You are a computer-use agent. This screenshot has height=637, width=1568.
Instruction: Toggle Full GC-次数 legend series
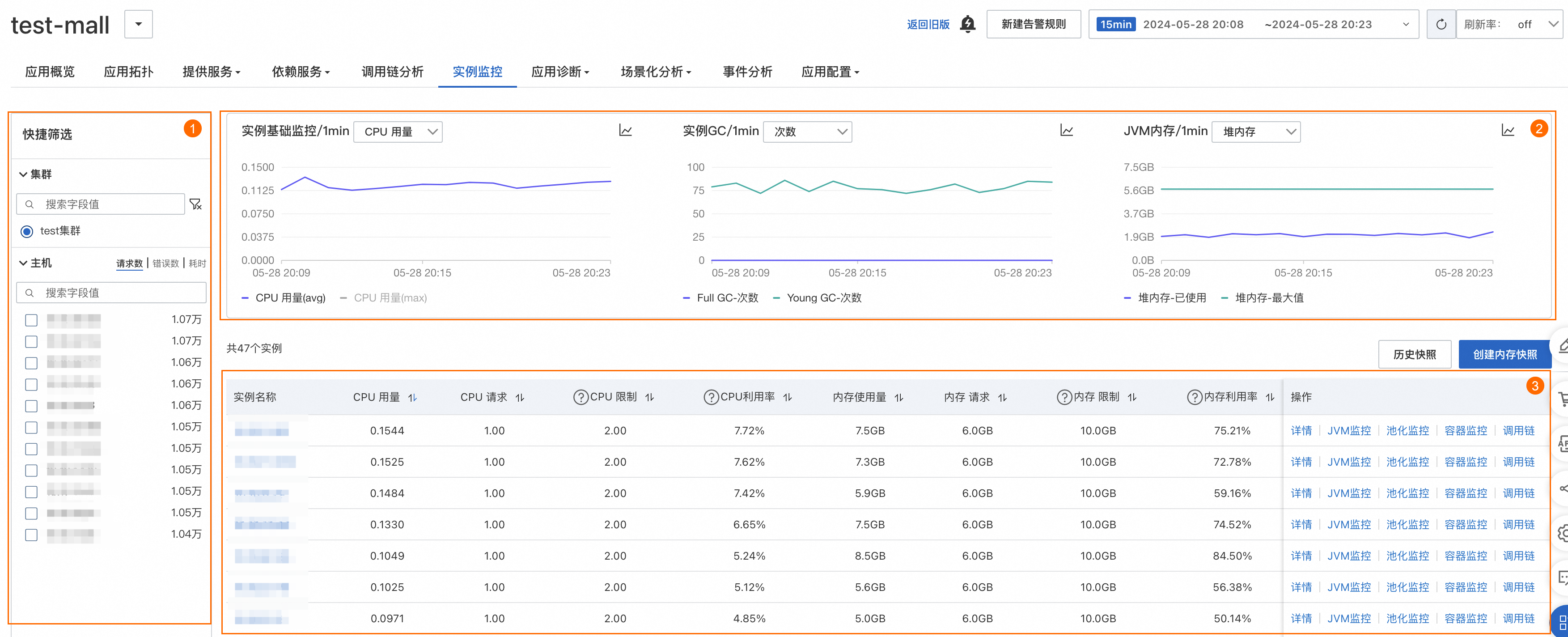[720, 298]
